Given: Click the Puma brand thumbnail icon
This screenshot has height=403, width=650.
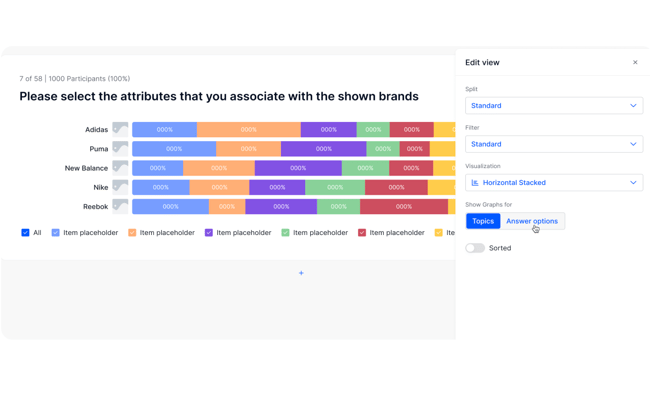Looking at the screenshot, I should pyautogui.click(x=120, y=148).
